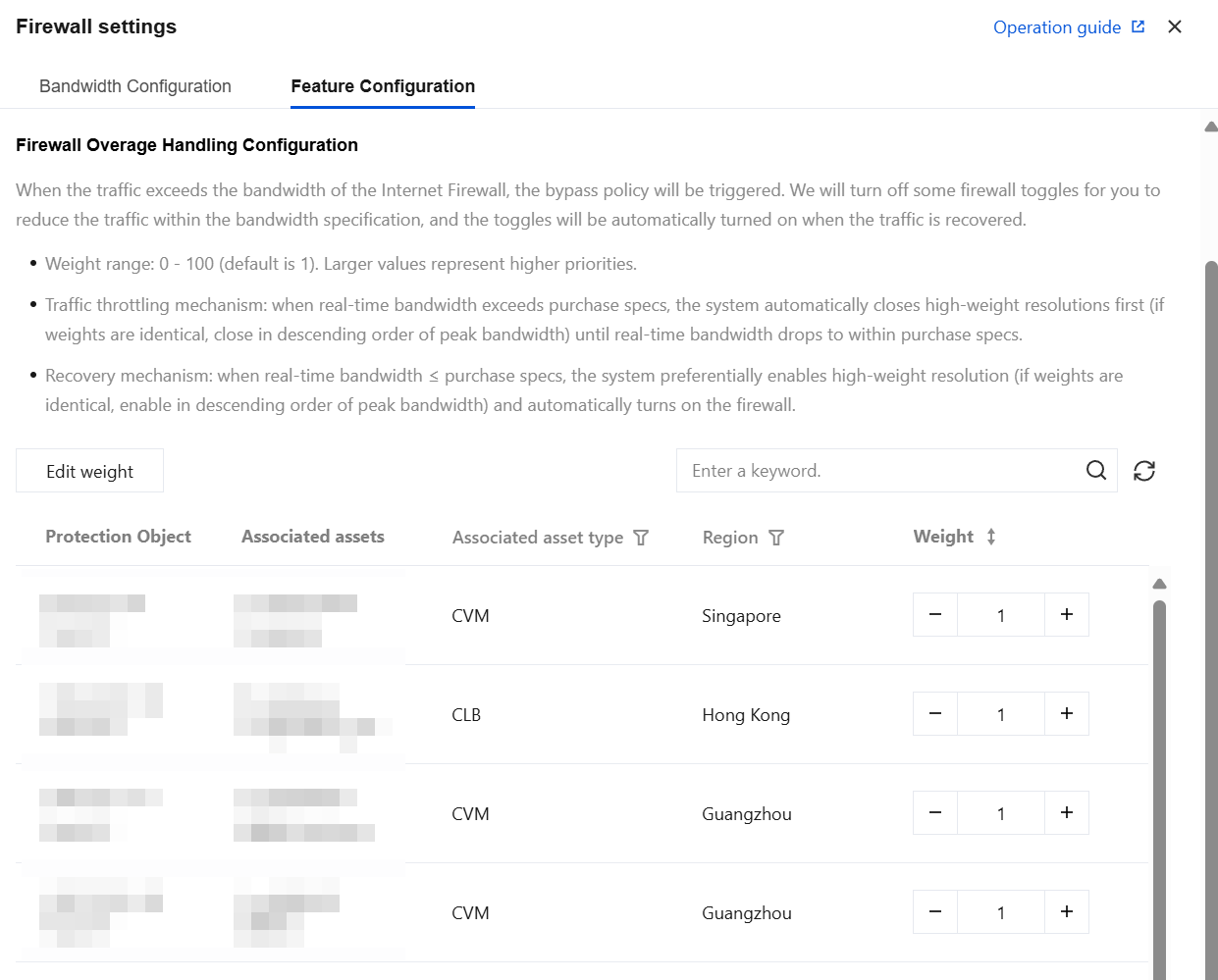Select the Feature Configuration tab
The width and height of the screenshot is (1218, 980).
(383, 86)
